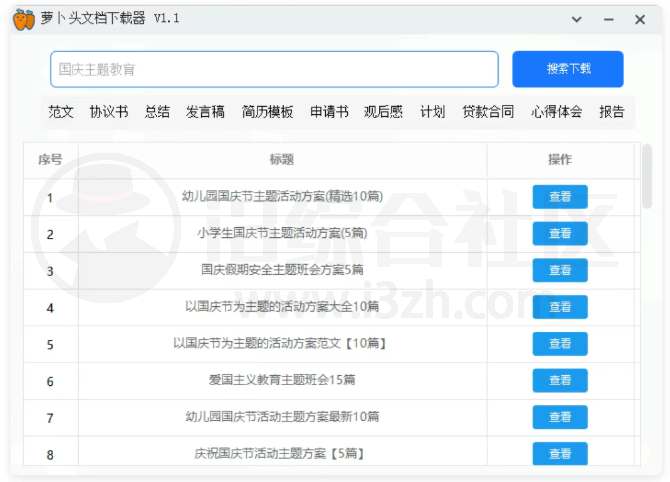
Task: Open the title bar dropdown chevron
Action: [577, 19]
